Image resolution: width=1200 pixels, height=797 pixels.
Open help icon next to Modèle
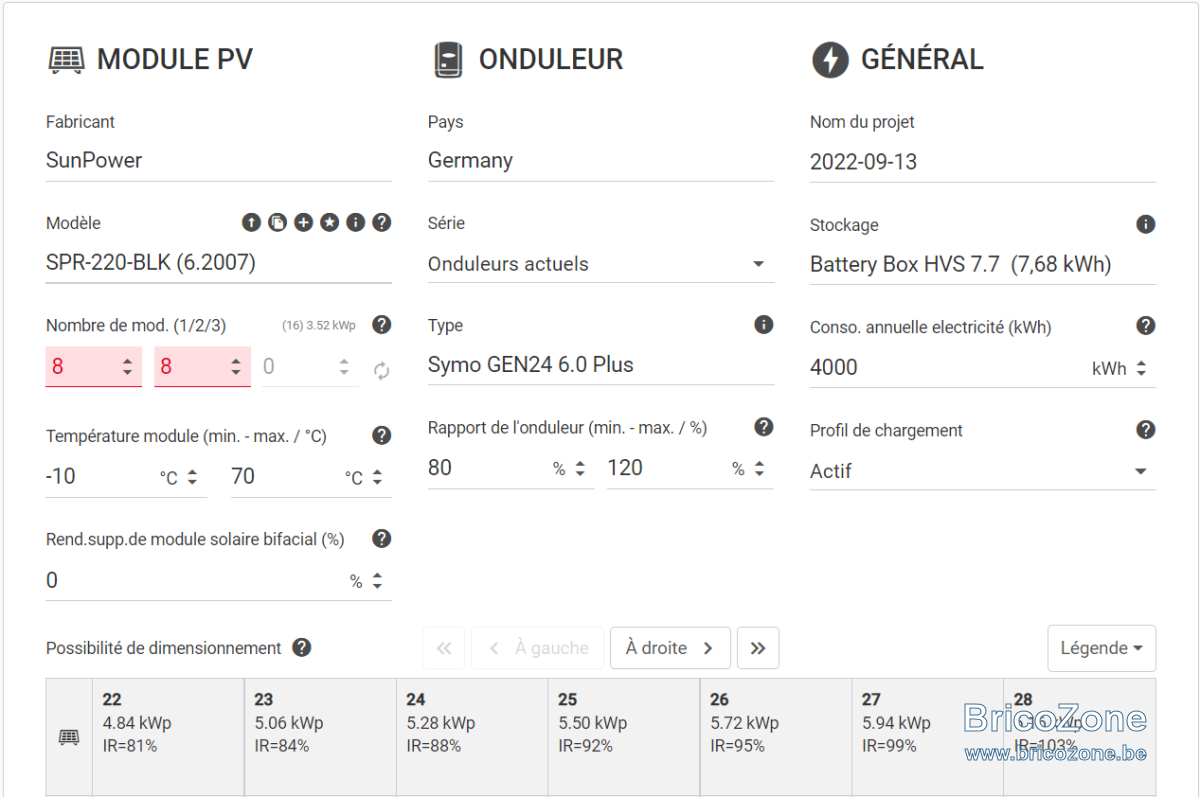[381, 223]
